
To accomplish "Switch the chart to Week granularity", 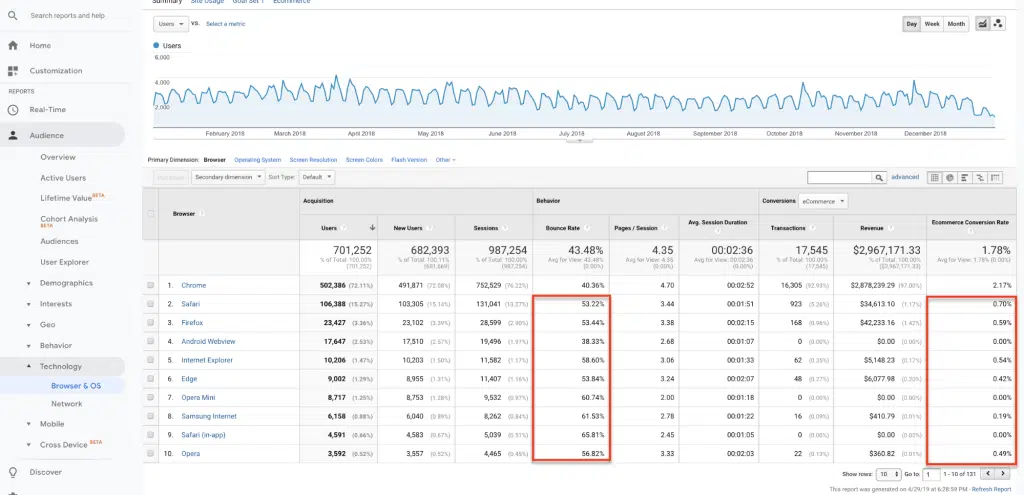I will pyautogui.click(x=932, y=24).
